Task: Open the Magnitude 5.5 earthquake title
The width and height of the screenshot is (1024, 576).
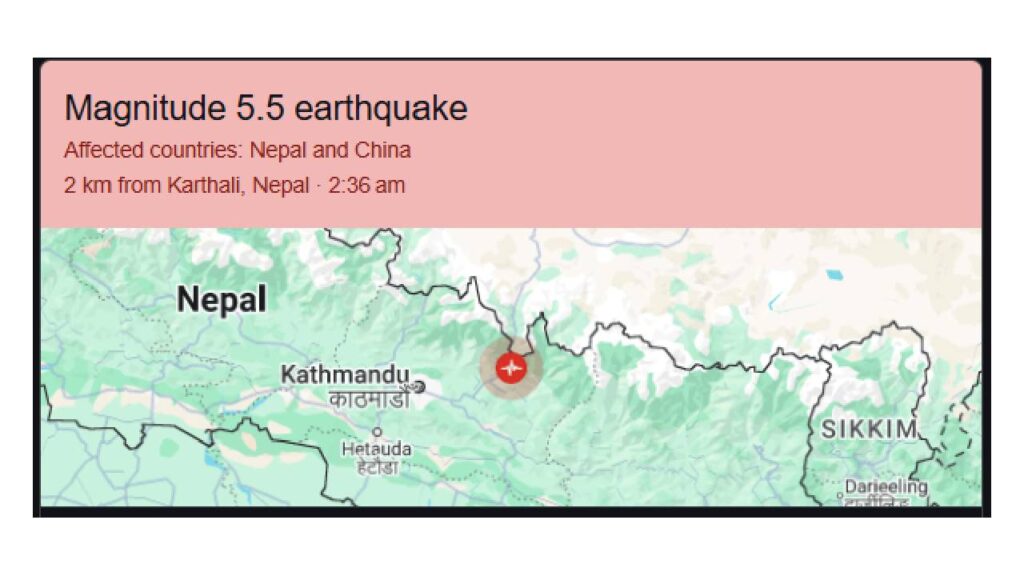Action: tap(266, 108)
